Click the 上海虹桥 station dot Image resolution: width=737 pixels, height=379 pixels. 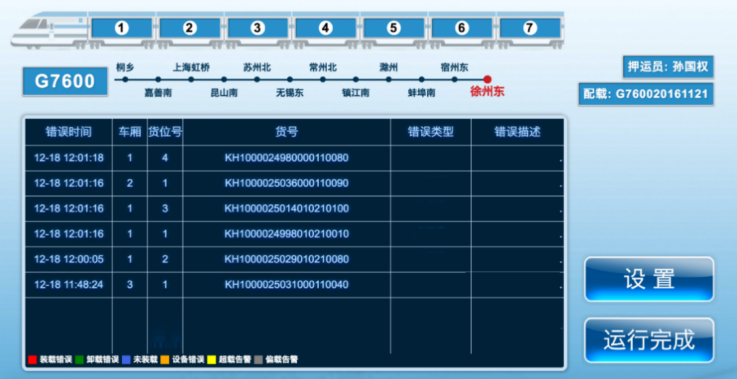coord(191,79)
